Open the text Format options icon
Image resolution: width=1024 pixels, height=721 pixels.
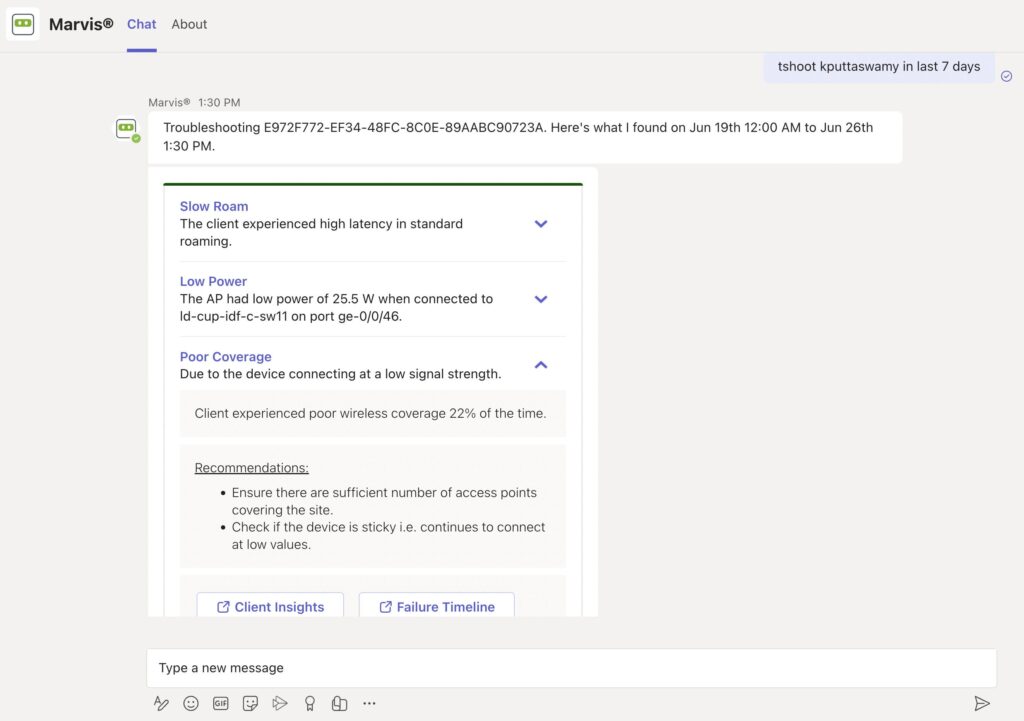161,703
